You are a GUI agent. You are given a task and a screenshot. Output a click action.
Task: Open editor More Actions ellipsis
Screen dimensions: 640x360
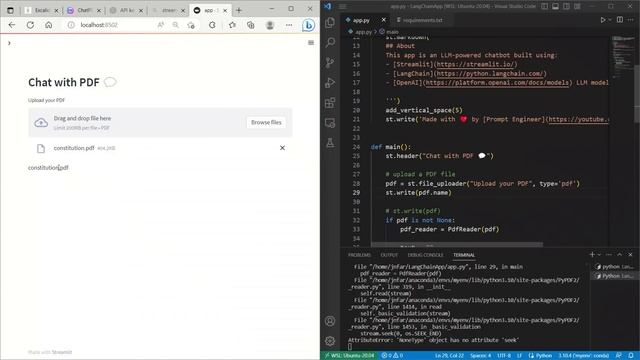pos(631,20)
